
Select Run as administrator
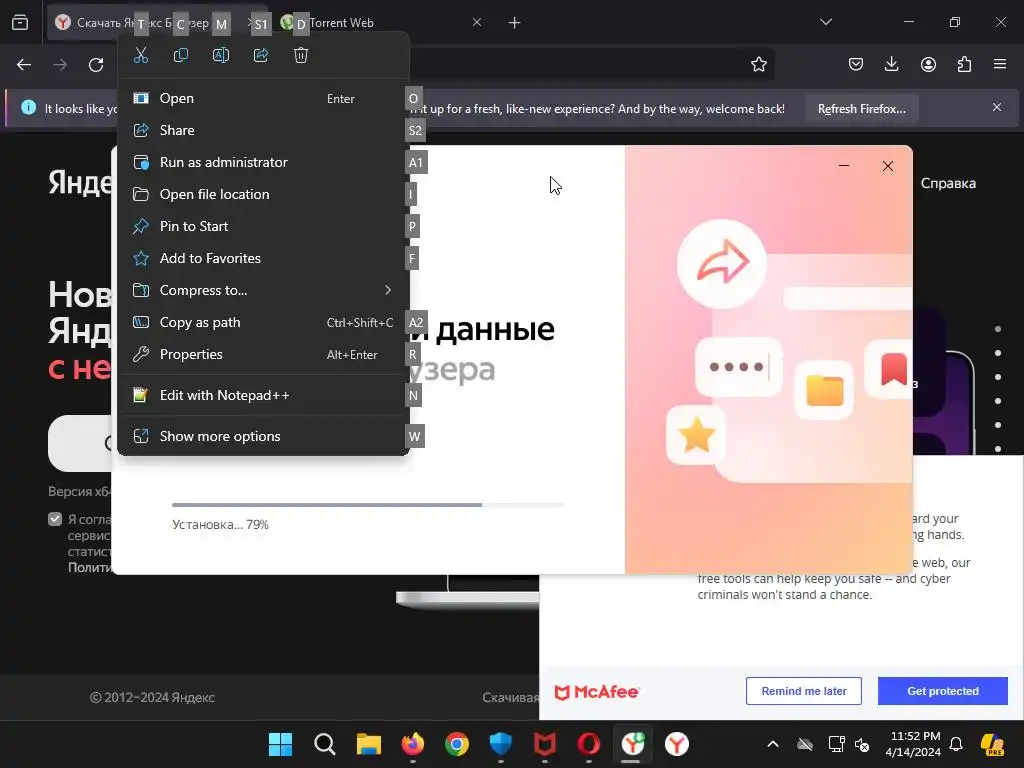[x=263, y=162]
